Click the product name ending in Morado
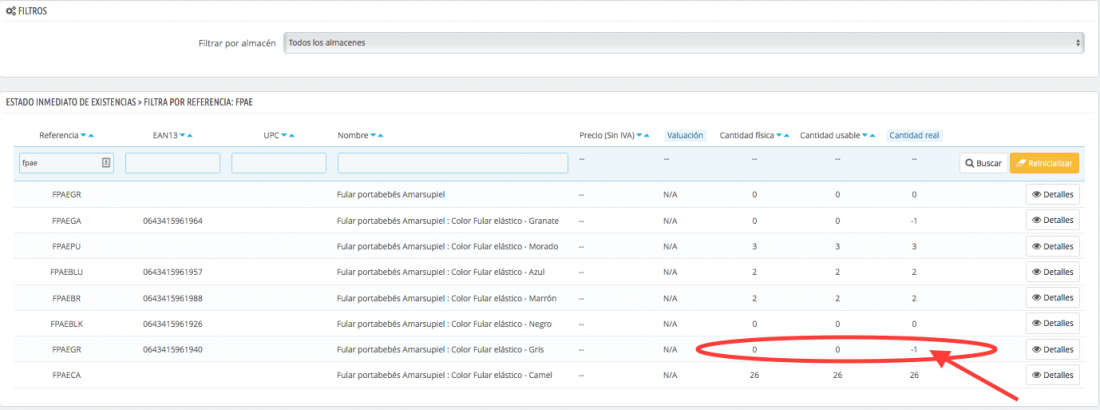Image resolution: width=1100 pixels, height=410 pixels. 448,246
